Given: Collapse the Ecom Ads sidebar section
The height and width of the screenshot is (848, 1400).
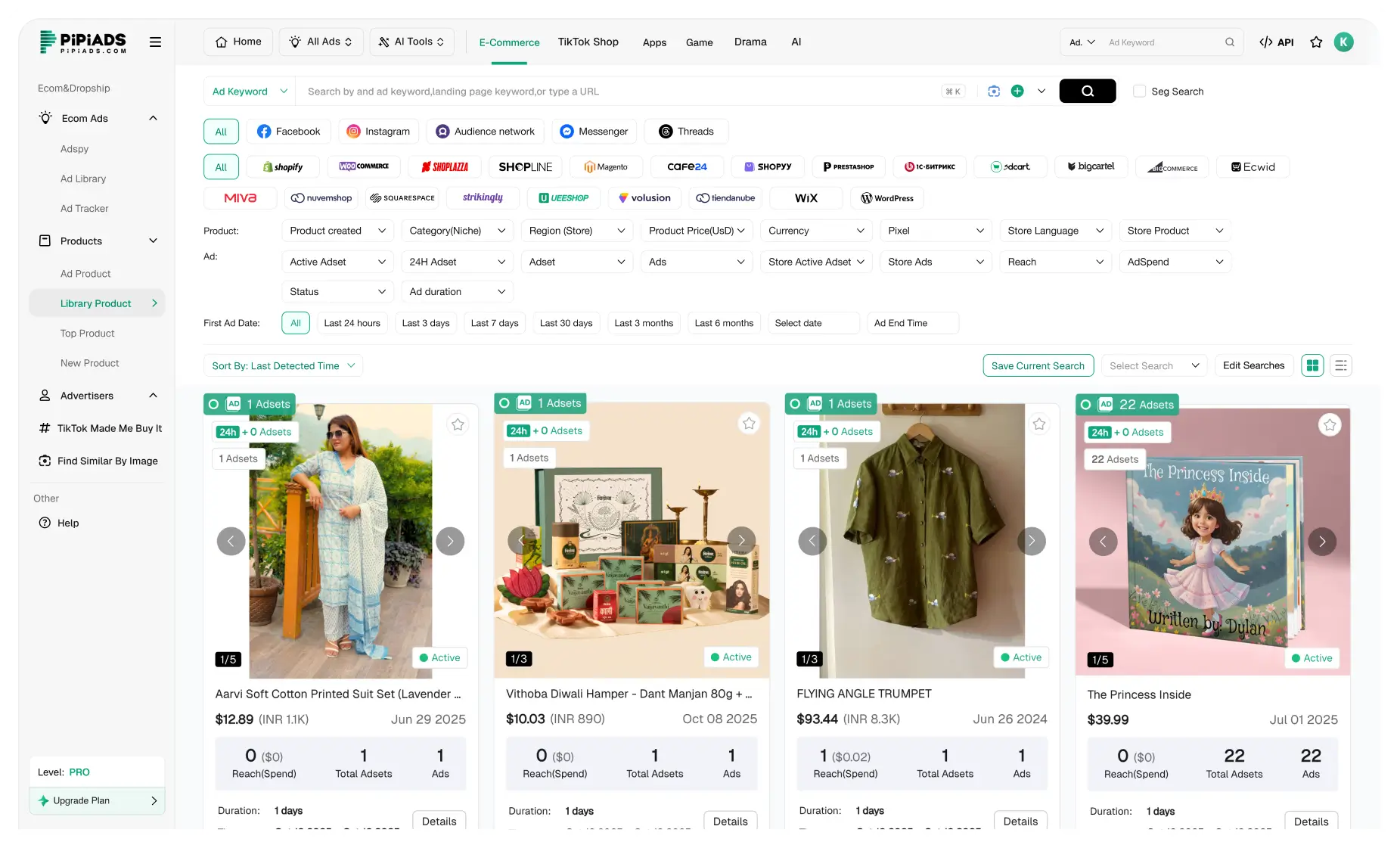Looking at the screenshot, I should (153, 119).
